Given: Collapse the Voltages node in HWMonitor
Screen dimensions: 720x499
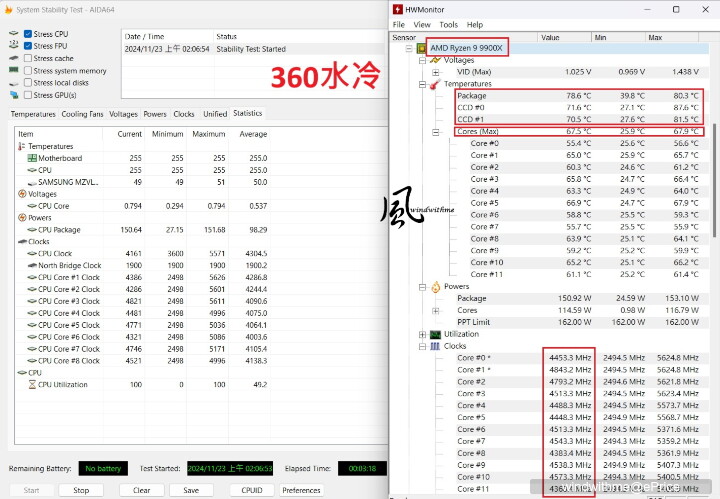Looking at the screenshot, I should point(422,60).
